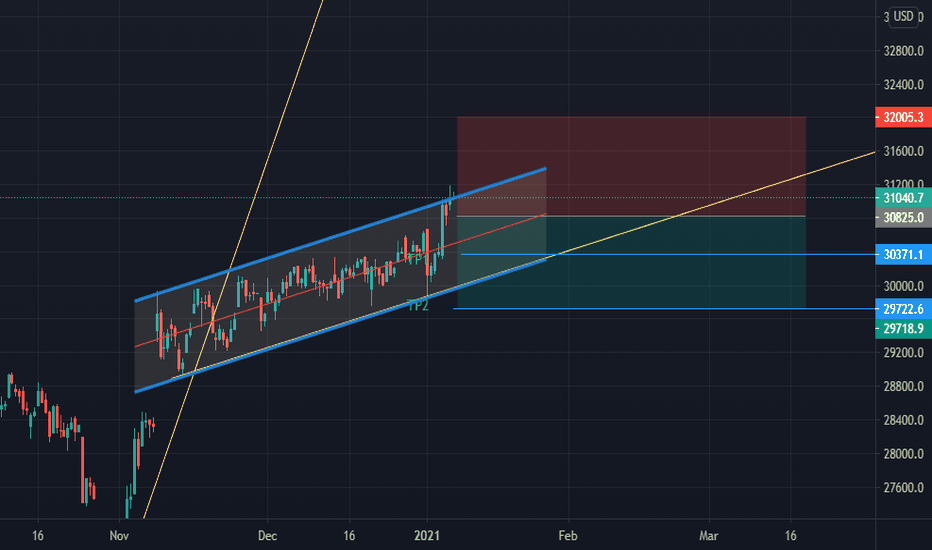Screen dimensions: 932x550
Task: Click the 28400.0 price axis label
Action: coord(903,420)
